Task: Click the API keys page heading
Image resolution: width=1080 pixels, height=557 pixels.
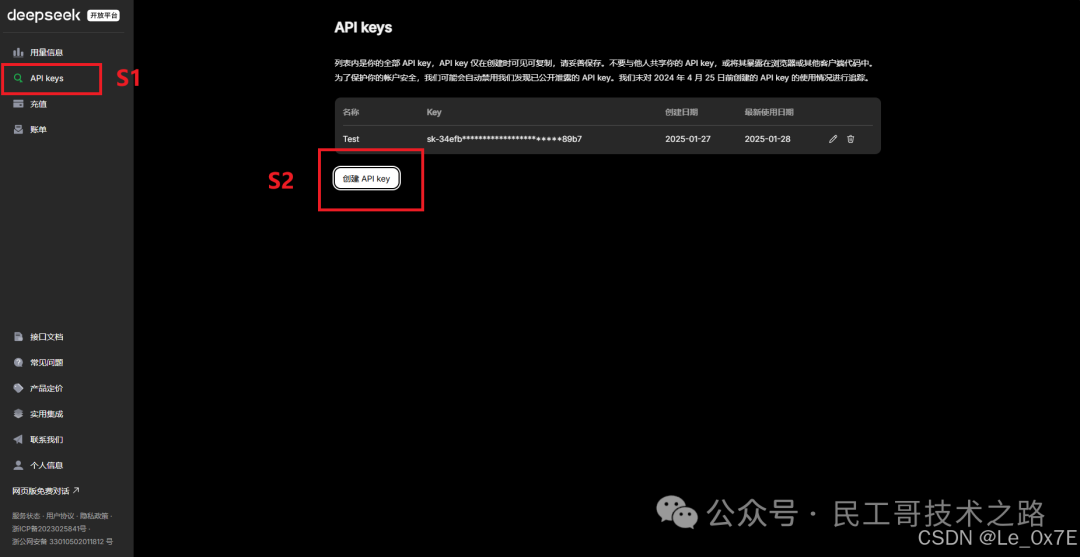Action: tap(363, 28)
